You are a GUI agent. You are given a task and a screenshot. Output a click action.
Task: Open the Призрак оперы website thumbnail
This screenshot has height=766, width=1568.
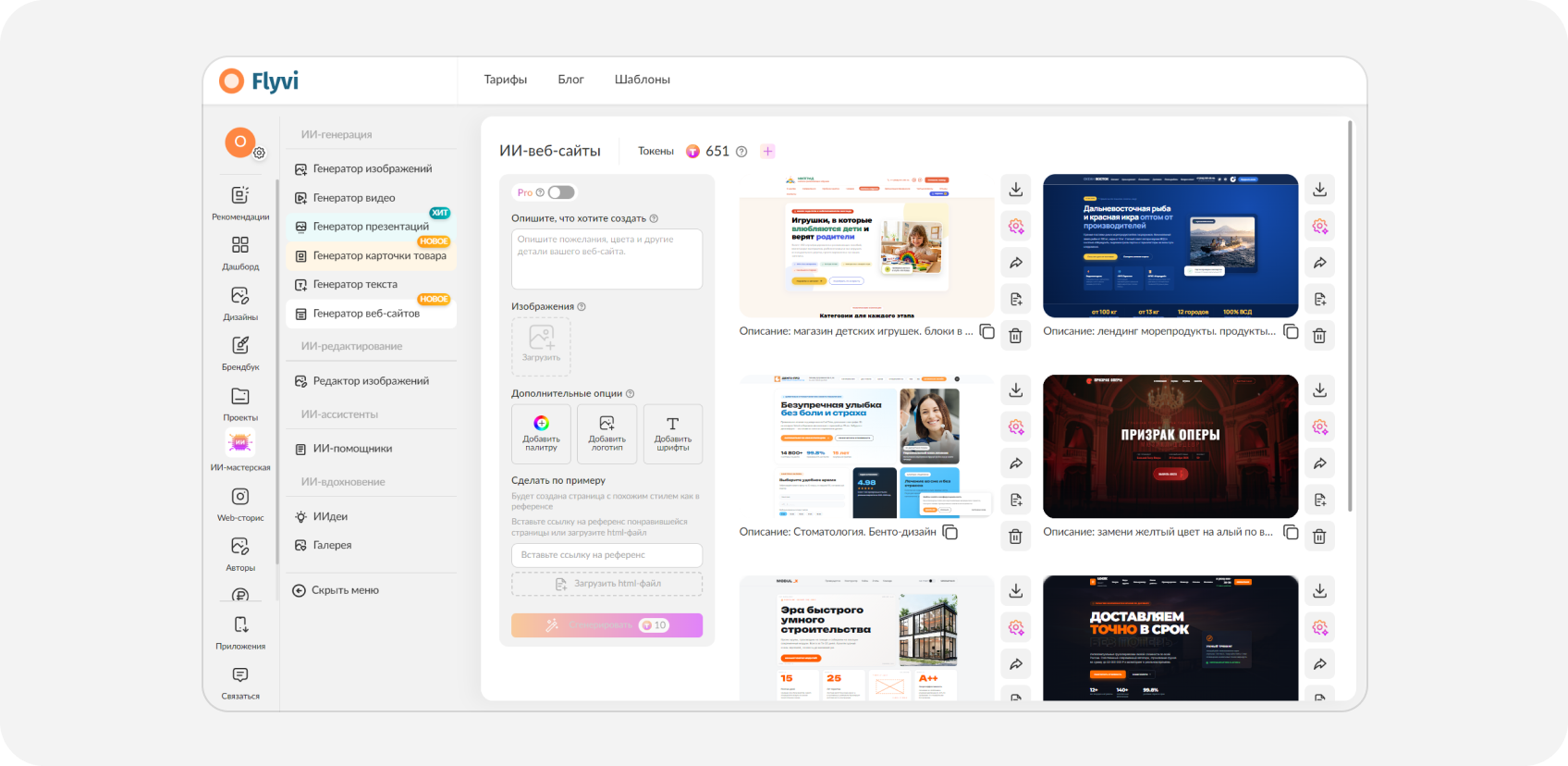1170,446
